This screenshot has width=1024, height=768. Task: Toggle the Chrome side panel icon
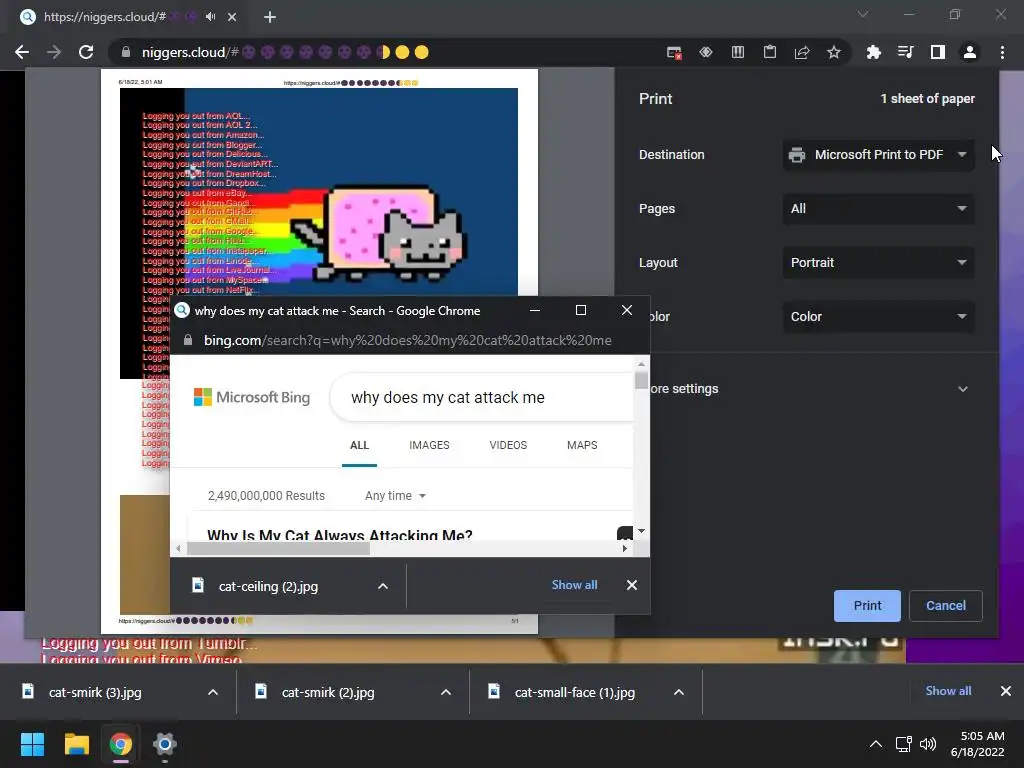(938, 52)
